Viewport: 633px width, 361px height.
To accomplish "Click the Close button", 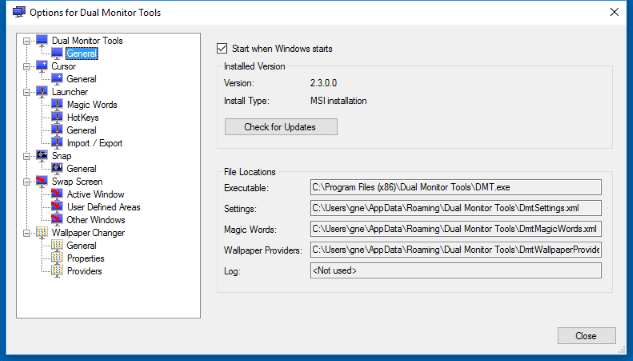I will pyautogui.click(x=587, y=336).
